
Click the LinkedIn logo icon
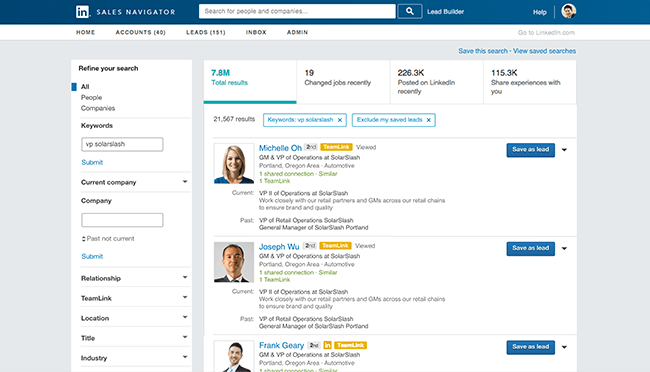pos(82,12)
